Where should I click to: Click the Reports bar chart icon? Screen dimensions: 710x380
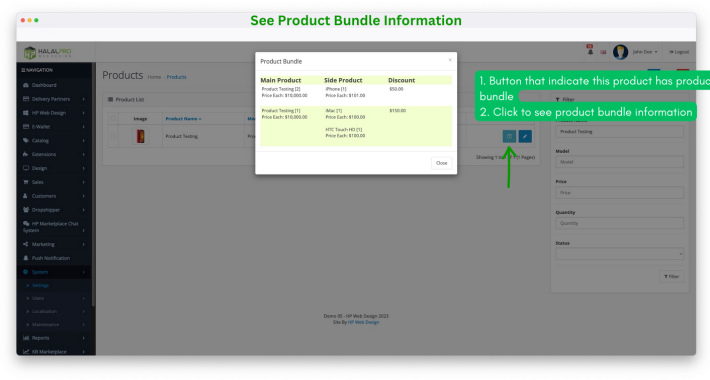tap(26, 338)
